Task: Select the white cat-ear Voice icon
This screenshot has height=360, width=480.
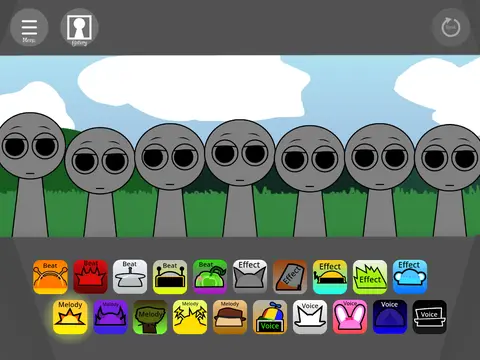Action: point(310,317)
